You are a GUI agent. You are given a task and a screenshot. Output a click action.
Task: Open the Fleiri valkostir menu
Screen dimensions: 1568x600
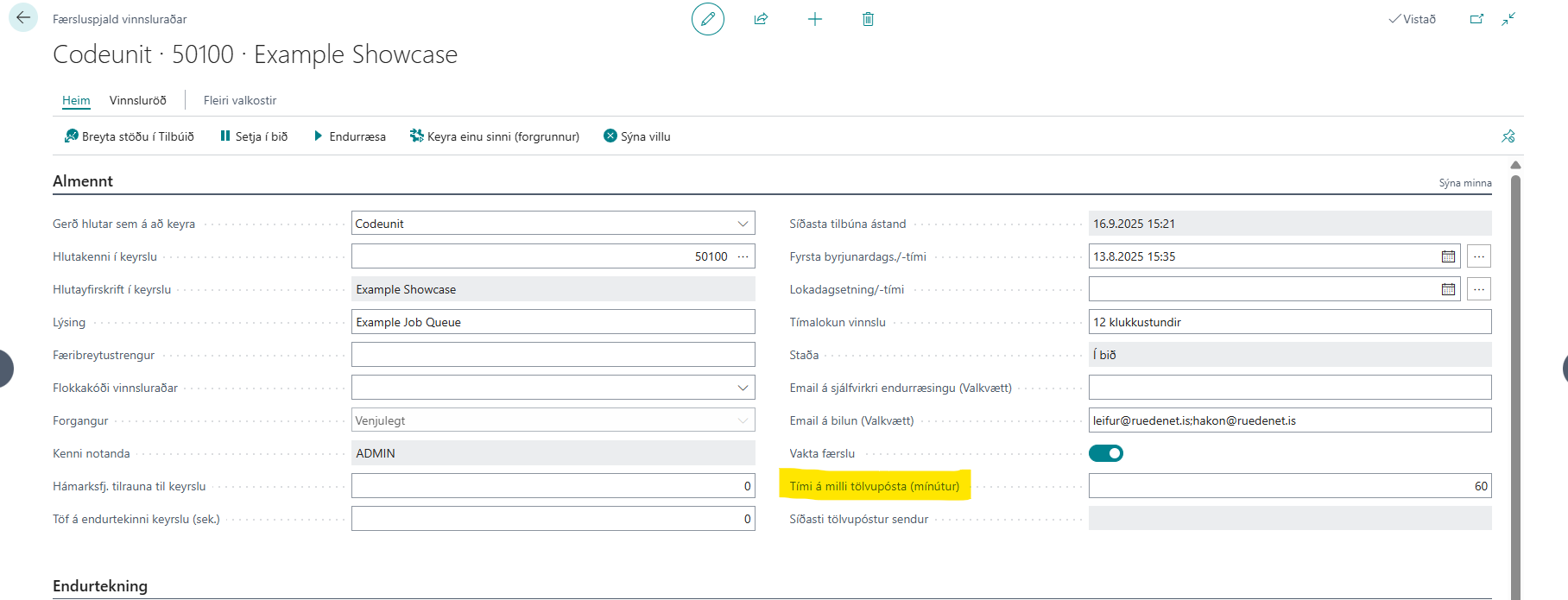[240, 100]
